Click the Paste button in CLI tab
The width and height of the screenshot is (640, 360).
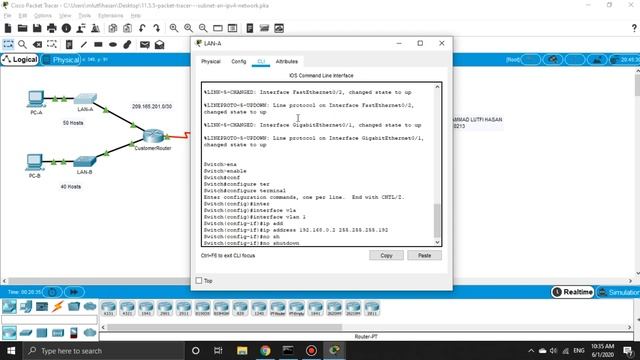coord(424,255)
